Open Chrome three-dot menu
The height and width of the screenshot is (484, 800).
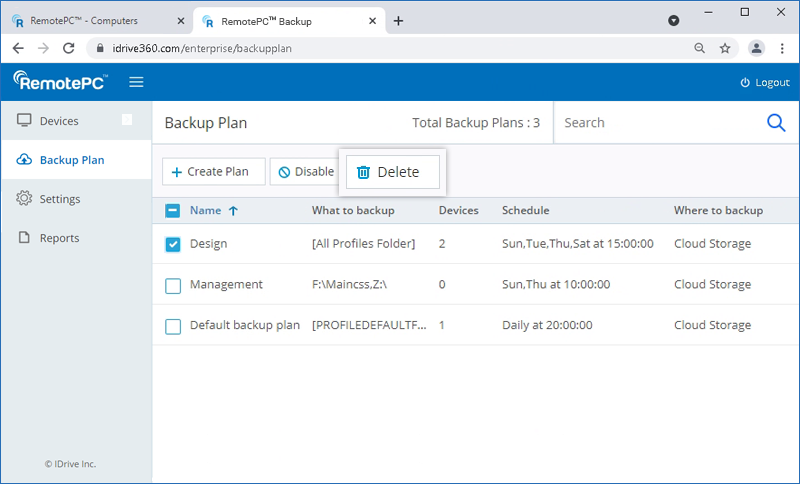coord(782,48)
